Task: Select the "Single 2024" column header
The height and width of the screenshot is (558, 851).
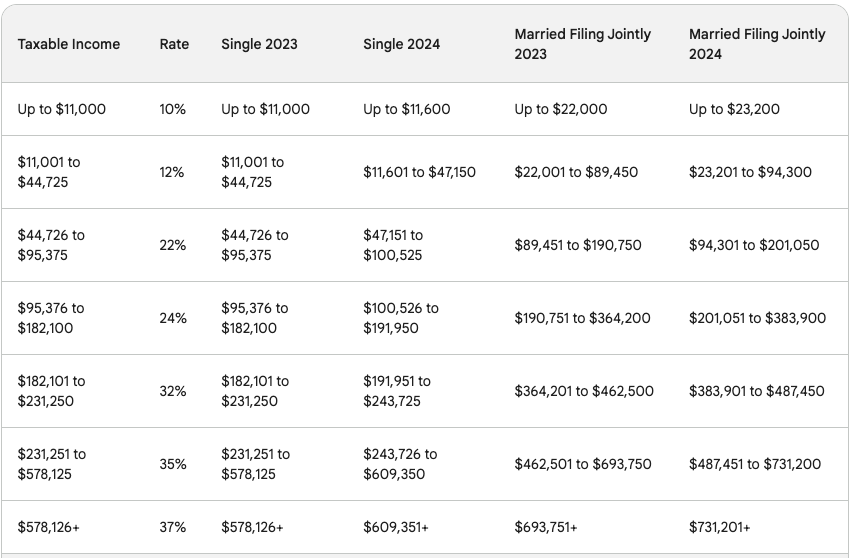Action: [x=401, y=44]
